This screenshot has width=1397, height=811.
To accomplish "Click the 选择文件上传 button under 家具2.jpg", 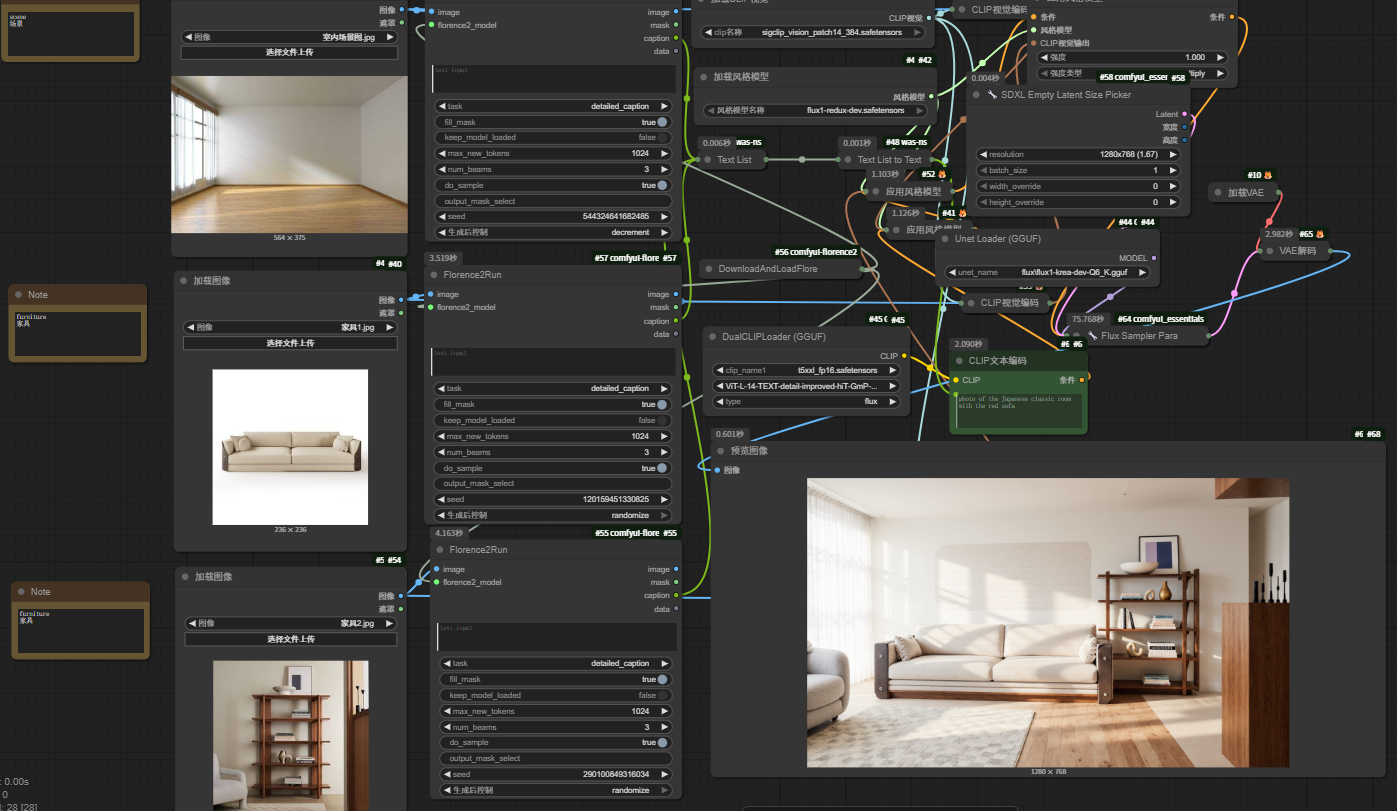I will click(x=292, y=639).
